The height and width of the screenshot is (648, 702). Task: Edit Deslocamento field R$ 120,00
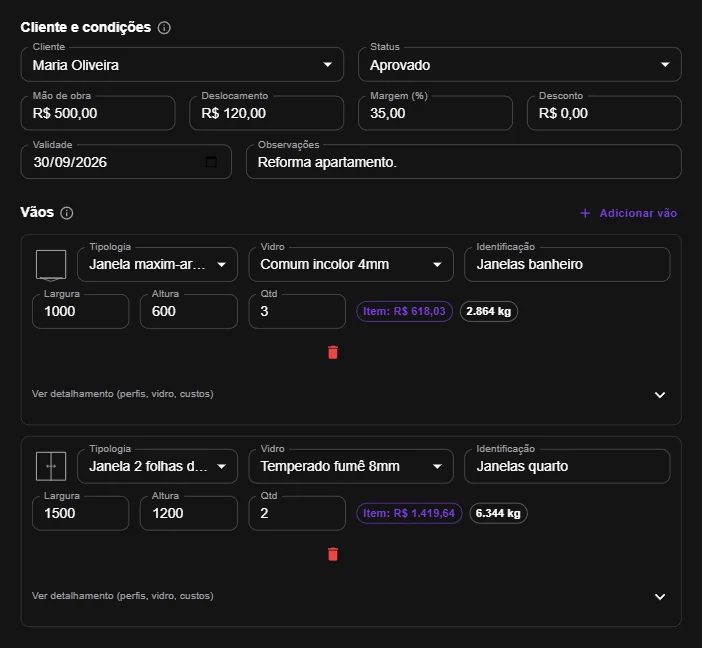(267, 113)
